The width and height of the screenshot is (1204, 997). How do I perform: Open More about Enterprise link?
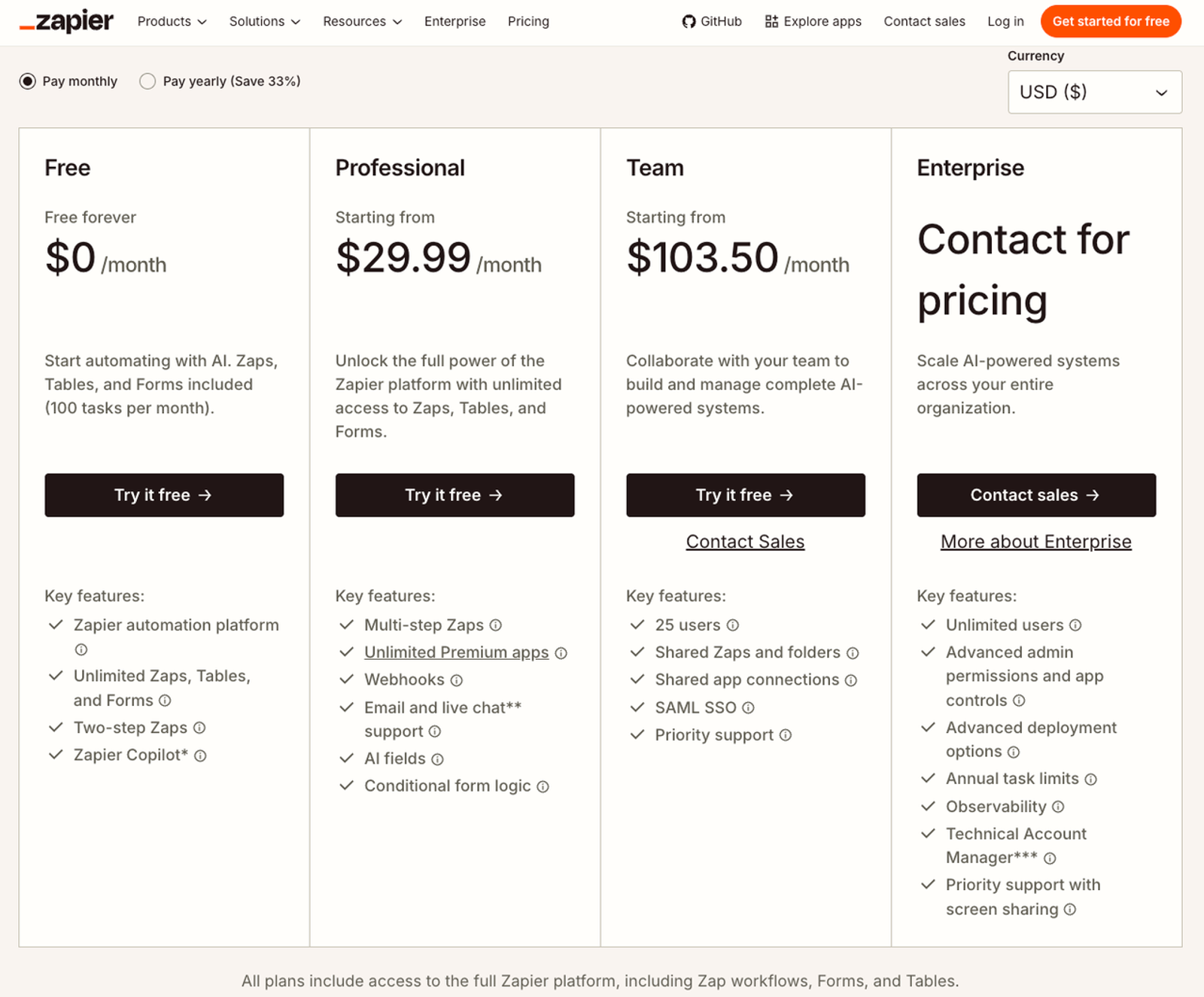[x=1036, y=542]
